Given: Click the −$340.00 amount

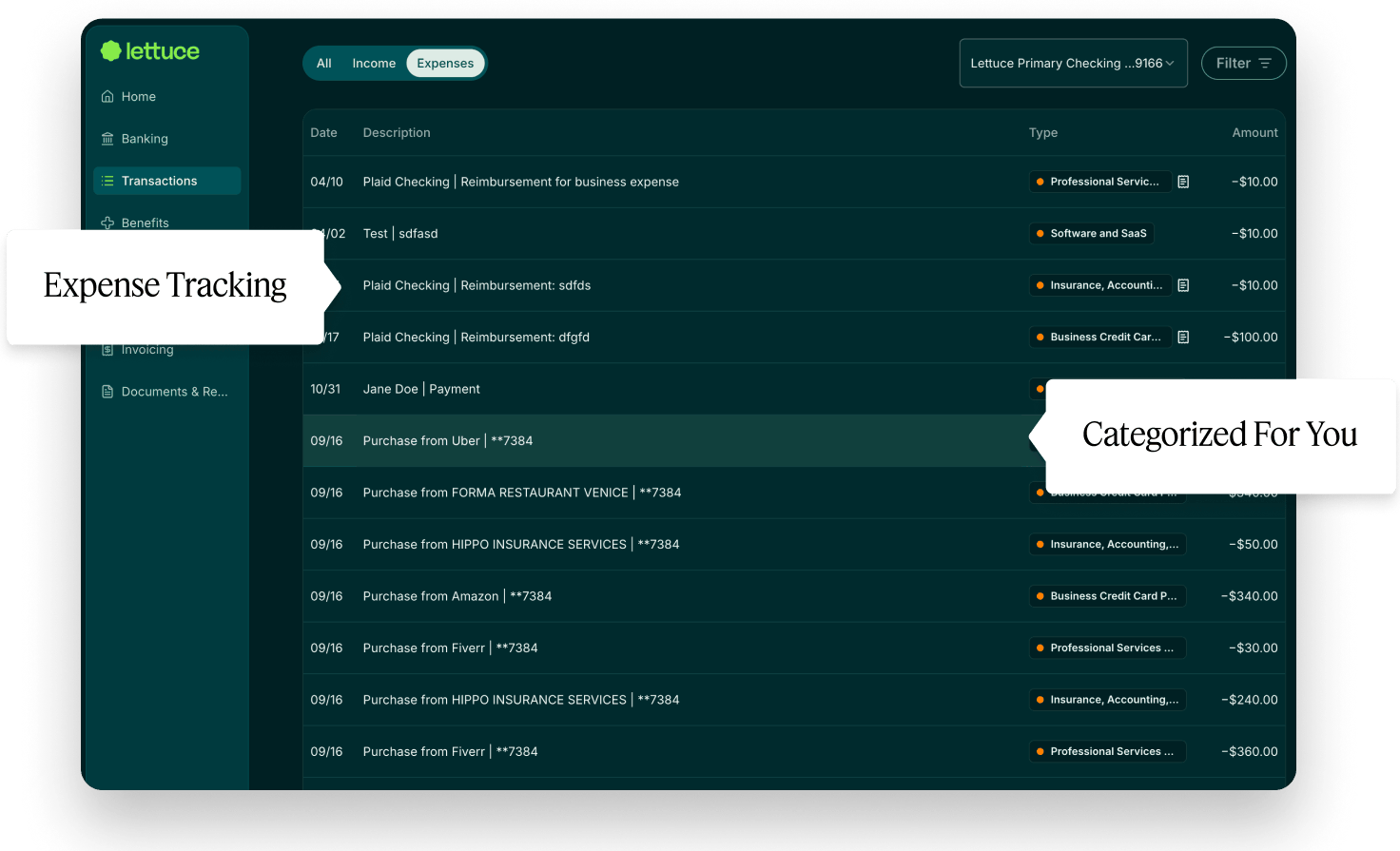Looking at the screenshot, I should click(x=1250, y=596).
